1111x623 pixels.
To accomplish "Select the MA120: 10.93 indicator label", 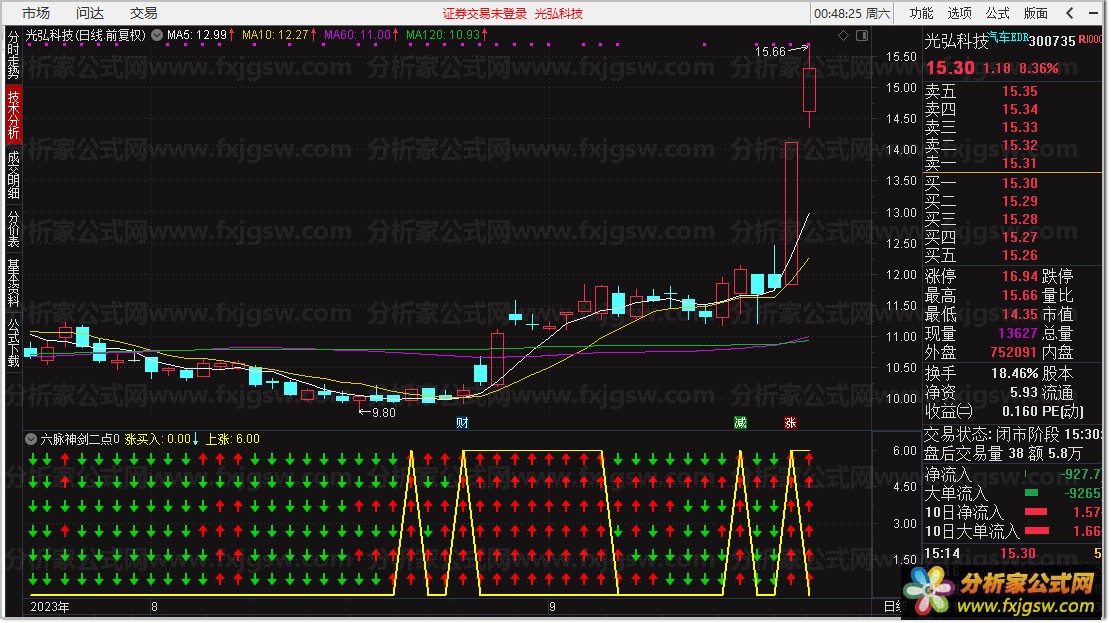I will click(x=443, y=35).
